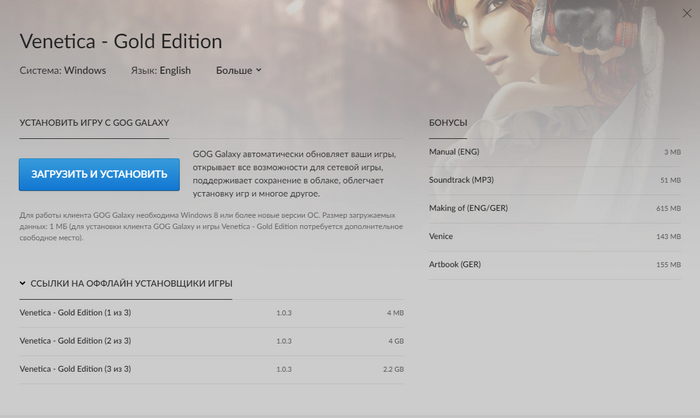Expand the Больше dropdown chevron
The image size is (700, 418).
tap(258, 70)
